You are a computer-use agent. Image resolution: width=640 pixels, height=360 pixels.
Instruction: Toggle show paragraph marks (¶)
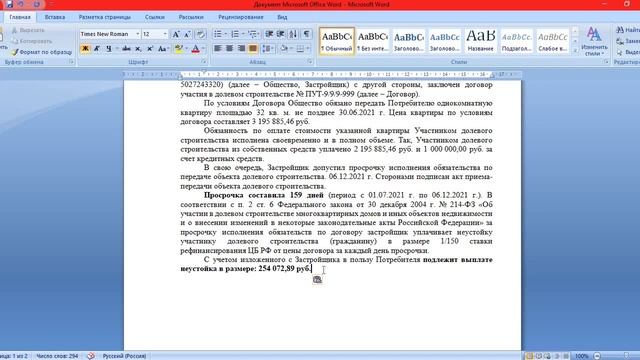coord(307,34)
